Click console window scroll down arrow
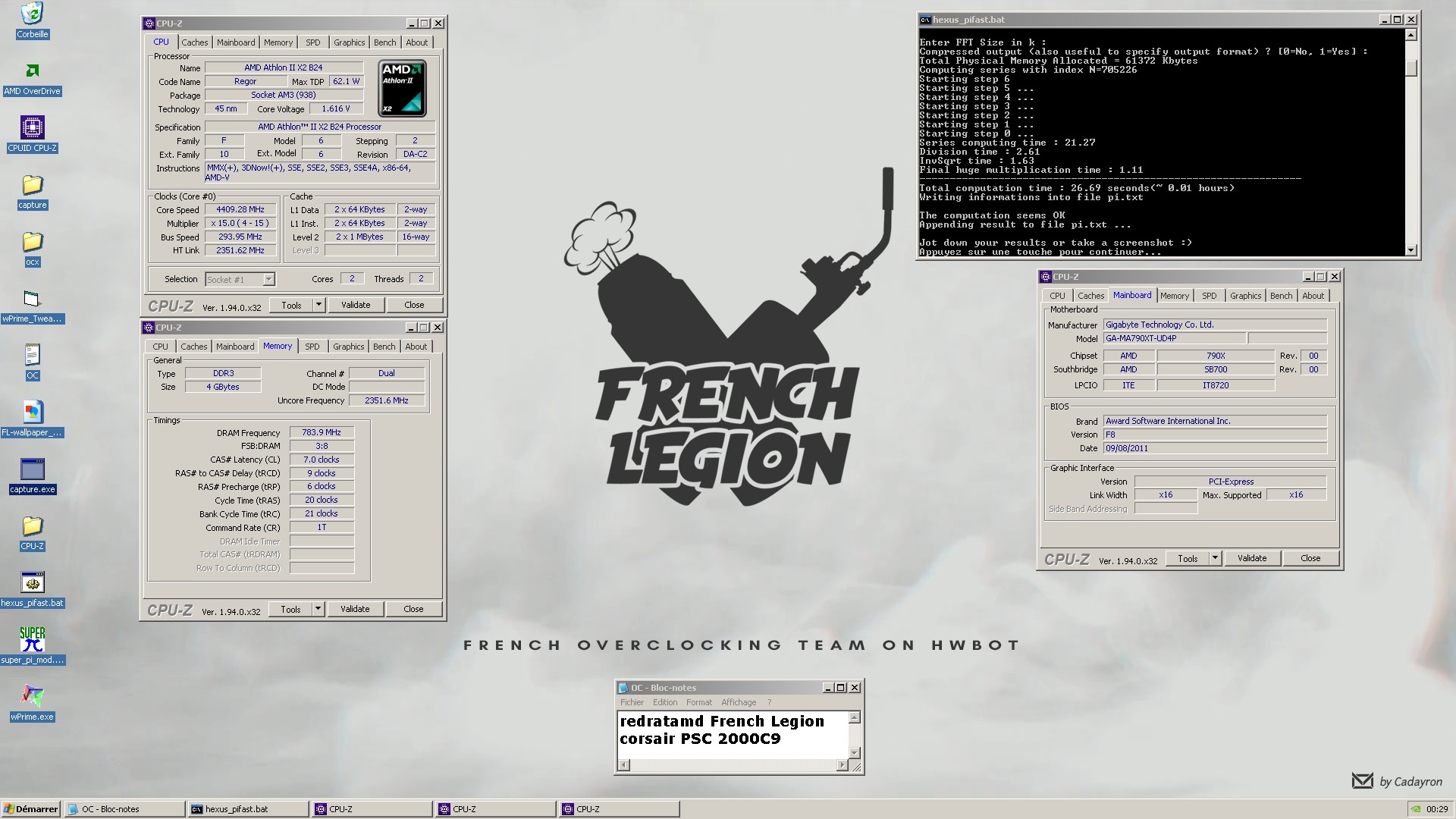This screenshot has height=819, width=1456. click(x=1410, y=250)
